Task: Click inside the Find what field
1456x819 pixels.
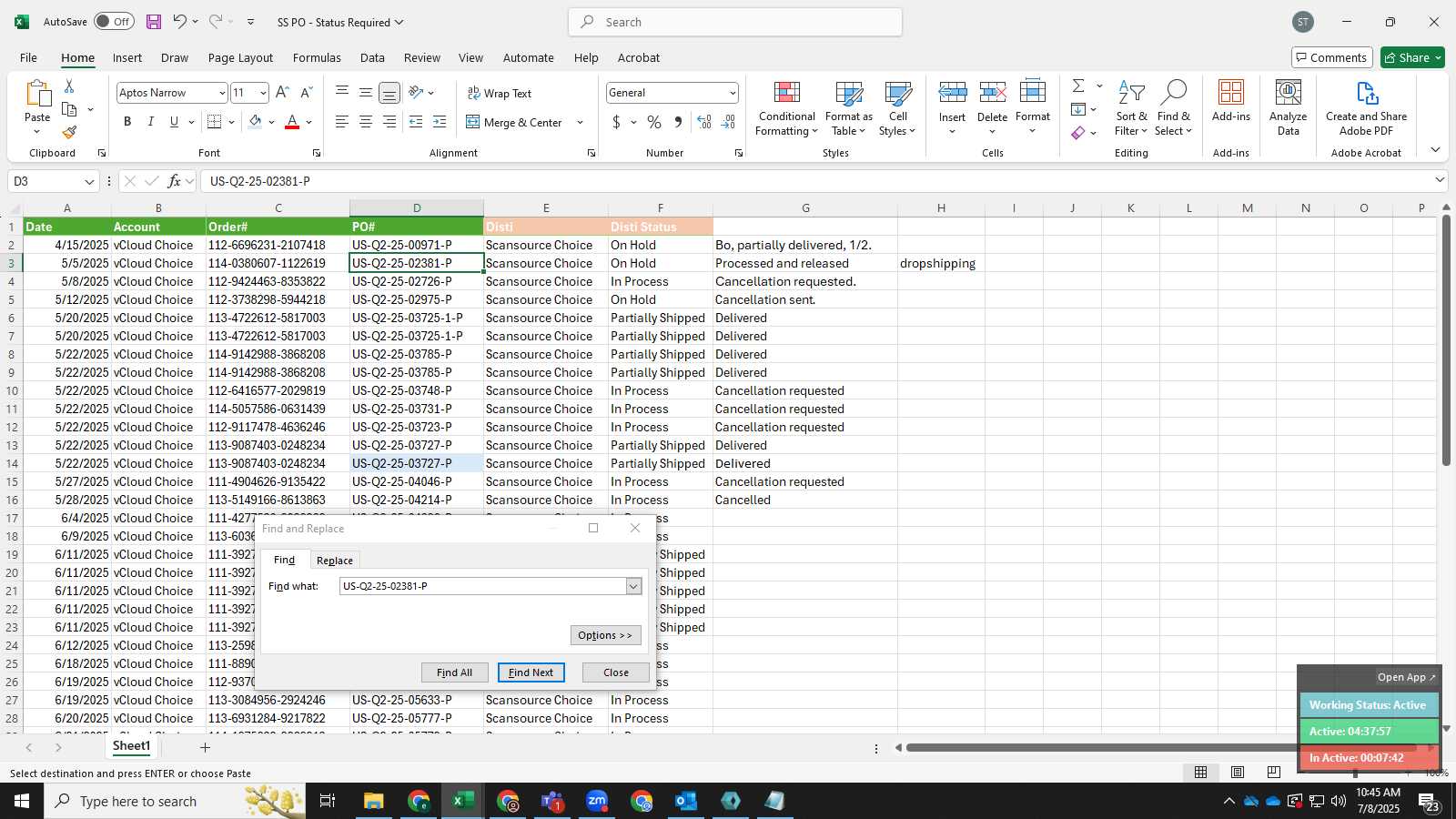Action: tap(482, 586)
